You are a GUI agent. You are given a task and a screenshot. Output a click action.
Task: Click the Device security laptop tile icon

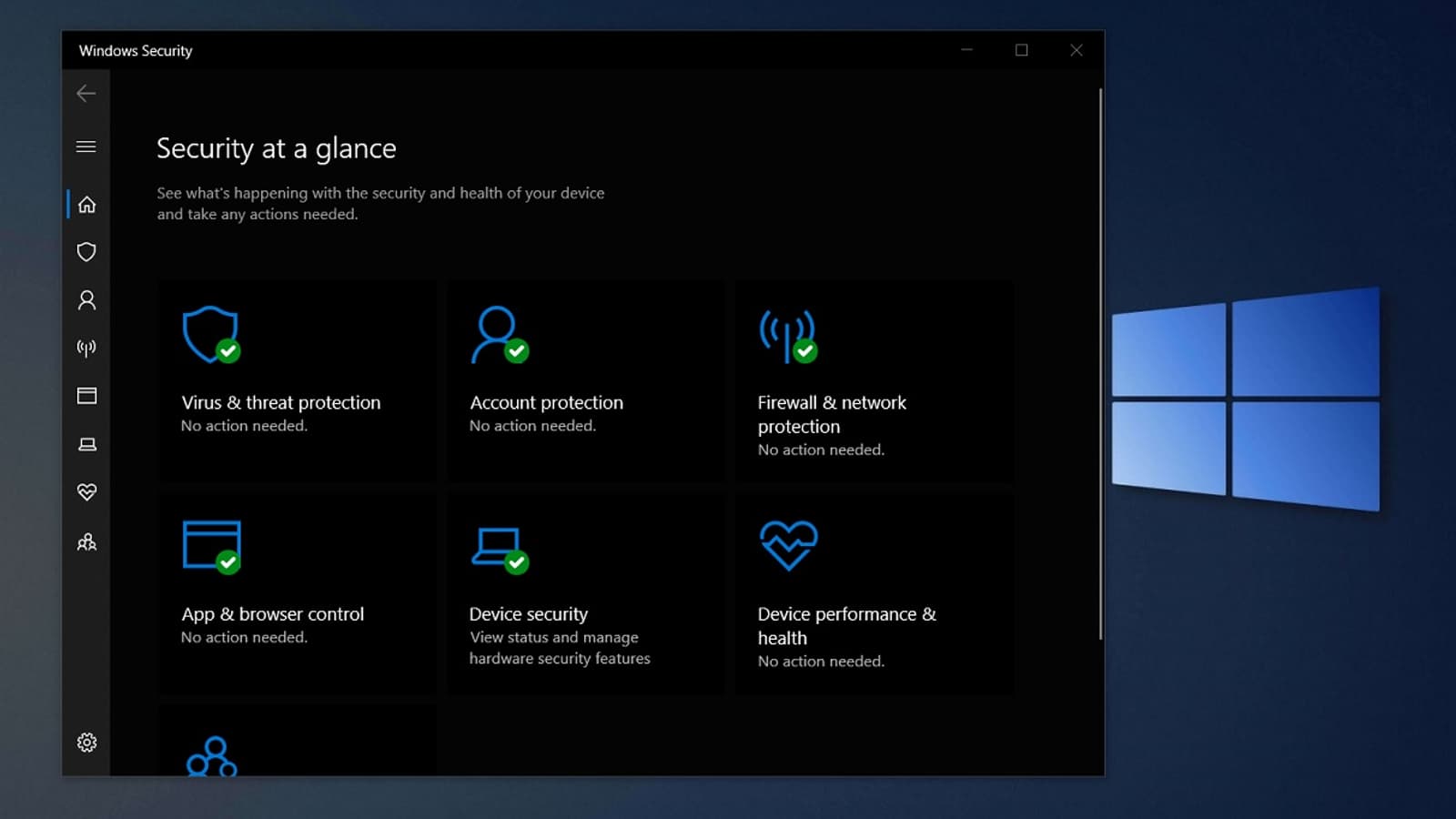click(x=500, y=551)
